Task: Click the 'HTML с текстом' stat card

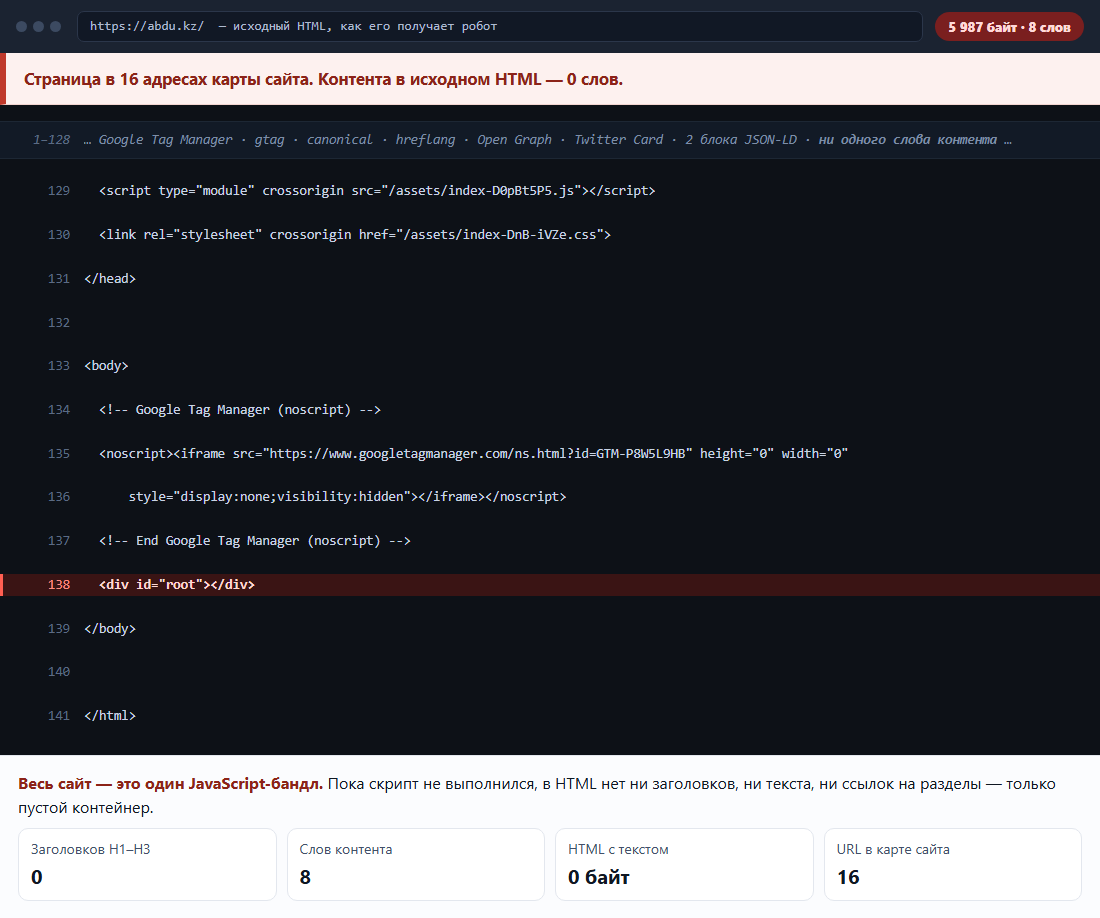Action: 684,864
